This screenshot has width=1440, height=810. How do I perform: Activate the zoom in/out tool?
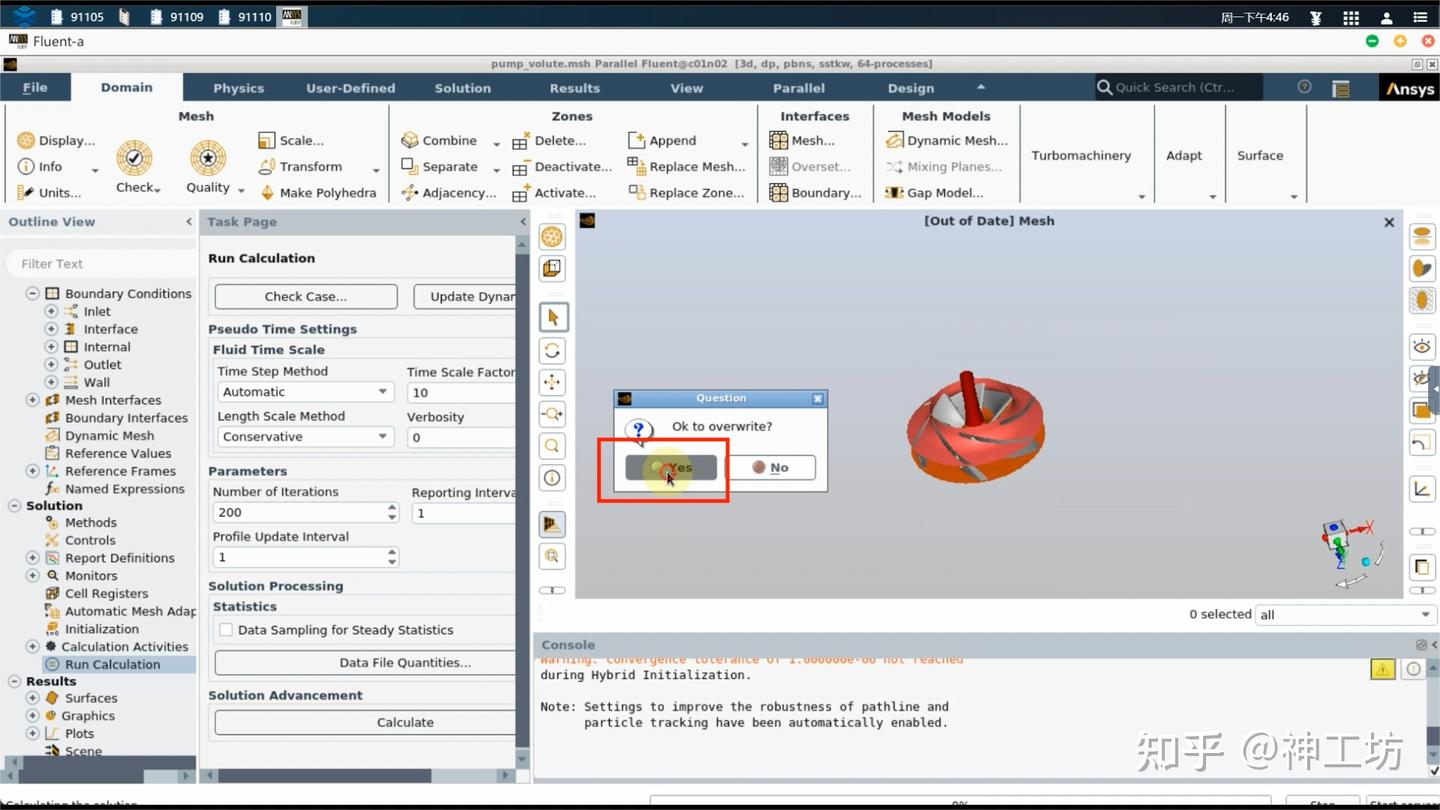point(553,414)
